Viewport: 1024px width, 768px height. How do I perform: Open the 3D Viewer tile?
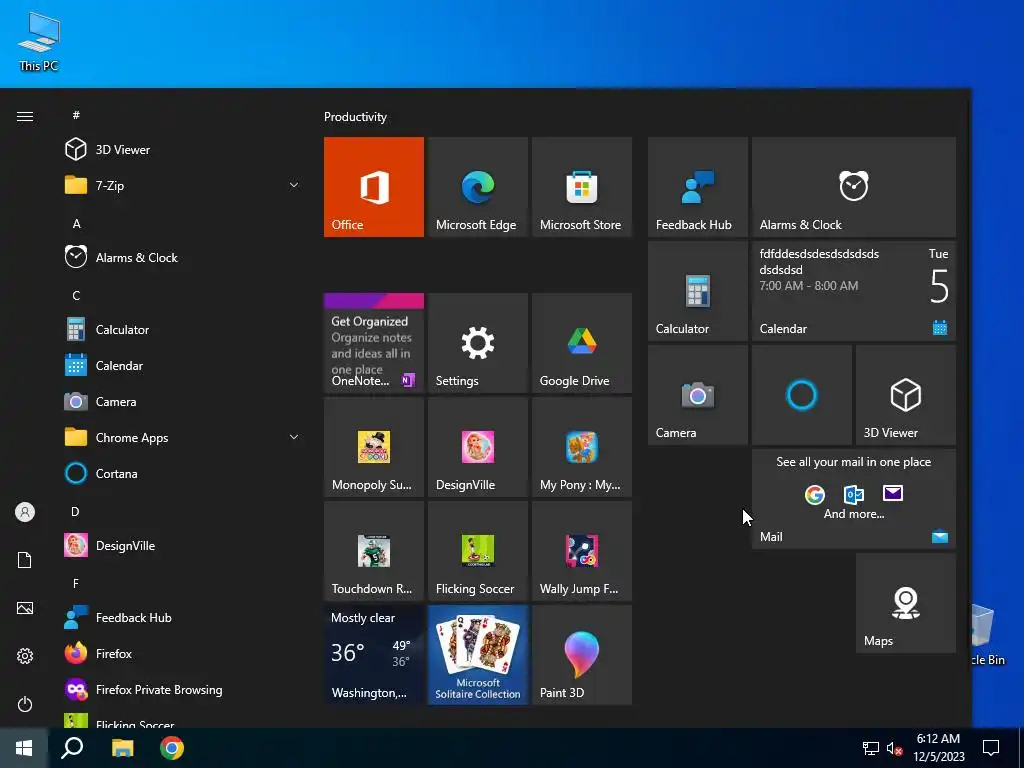point(906,395)
